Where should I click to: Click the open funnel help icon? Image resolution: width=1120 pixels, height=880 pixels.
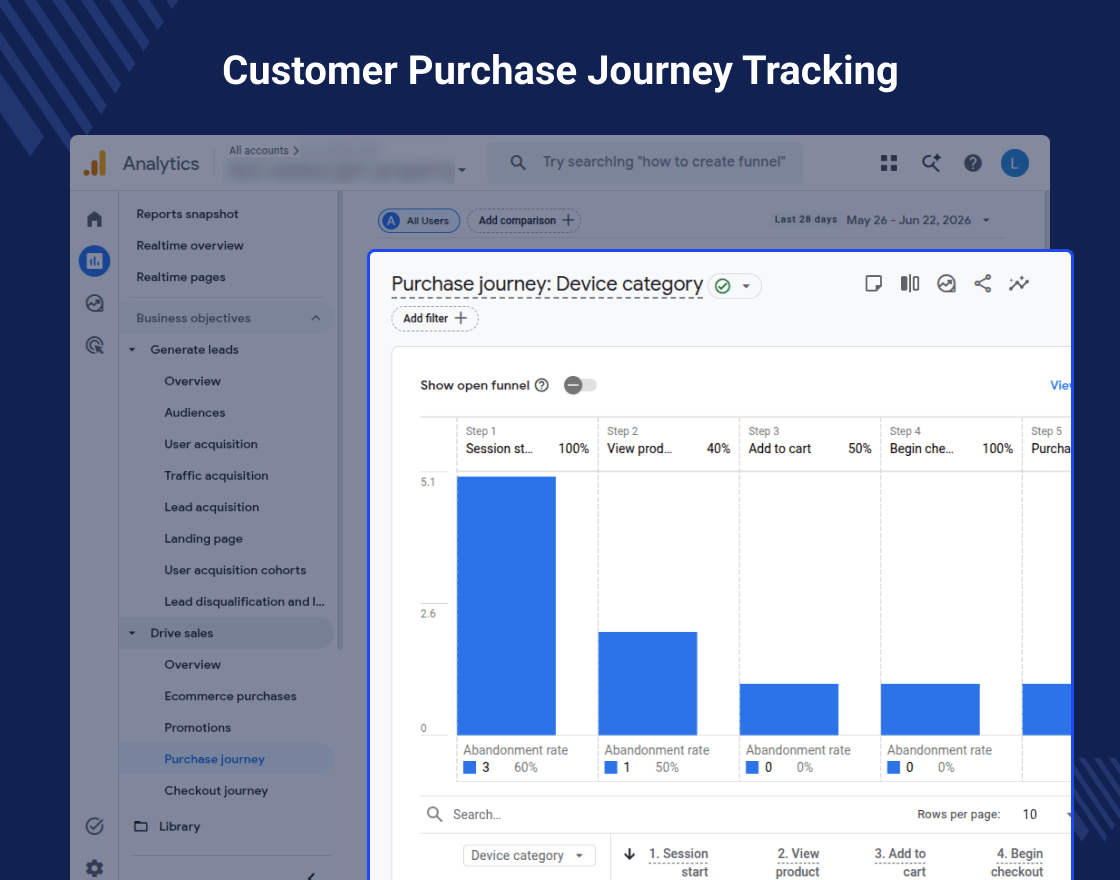542,386
